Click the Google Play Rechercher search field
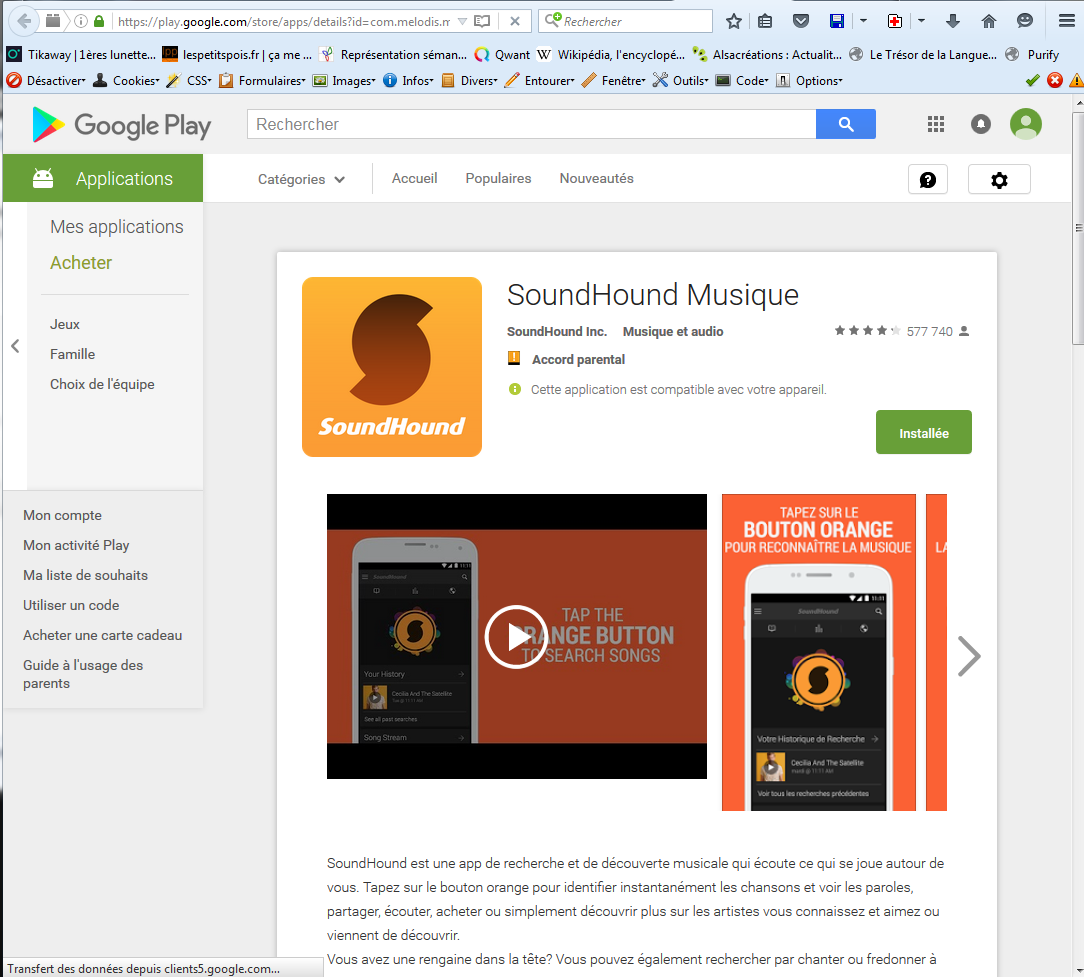1084x977 pixels. pyautogui.click(x=530, y=124)
